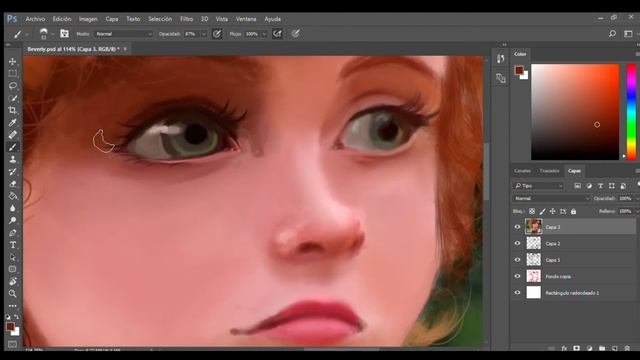Select the Dodge tool
Image resolution: width=640 pixels, height=360 pixels.
pyautogui.click(x=13, y=220)
